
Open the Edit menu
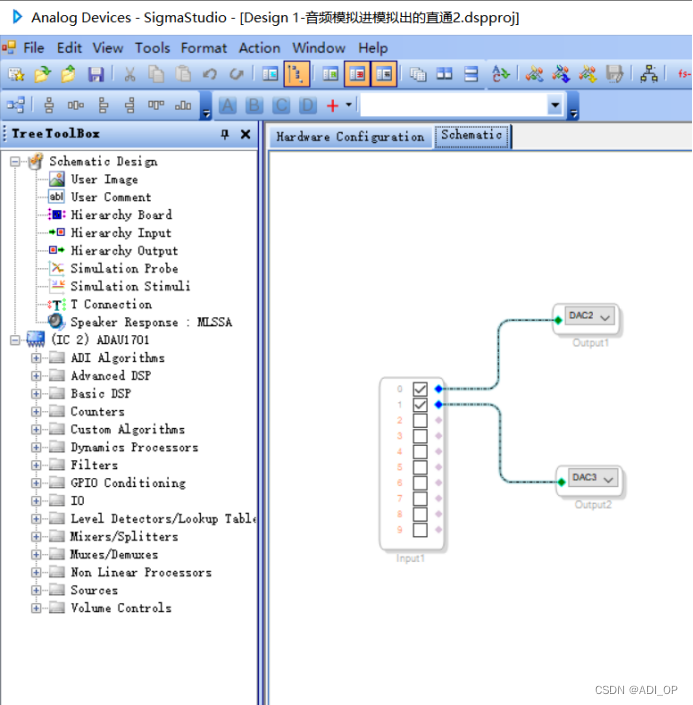point(69,48)
